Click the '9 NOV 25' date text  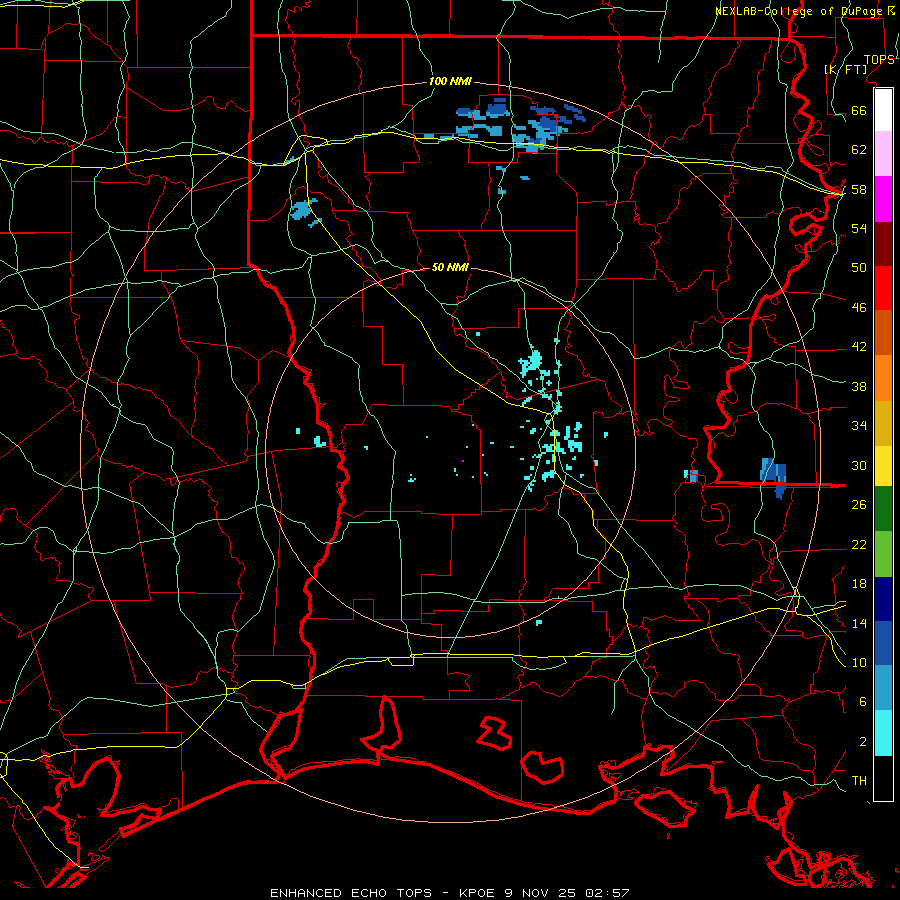(541, 893)
